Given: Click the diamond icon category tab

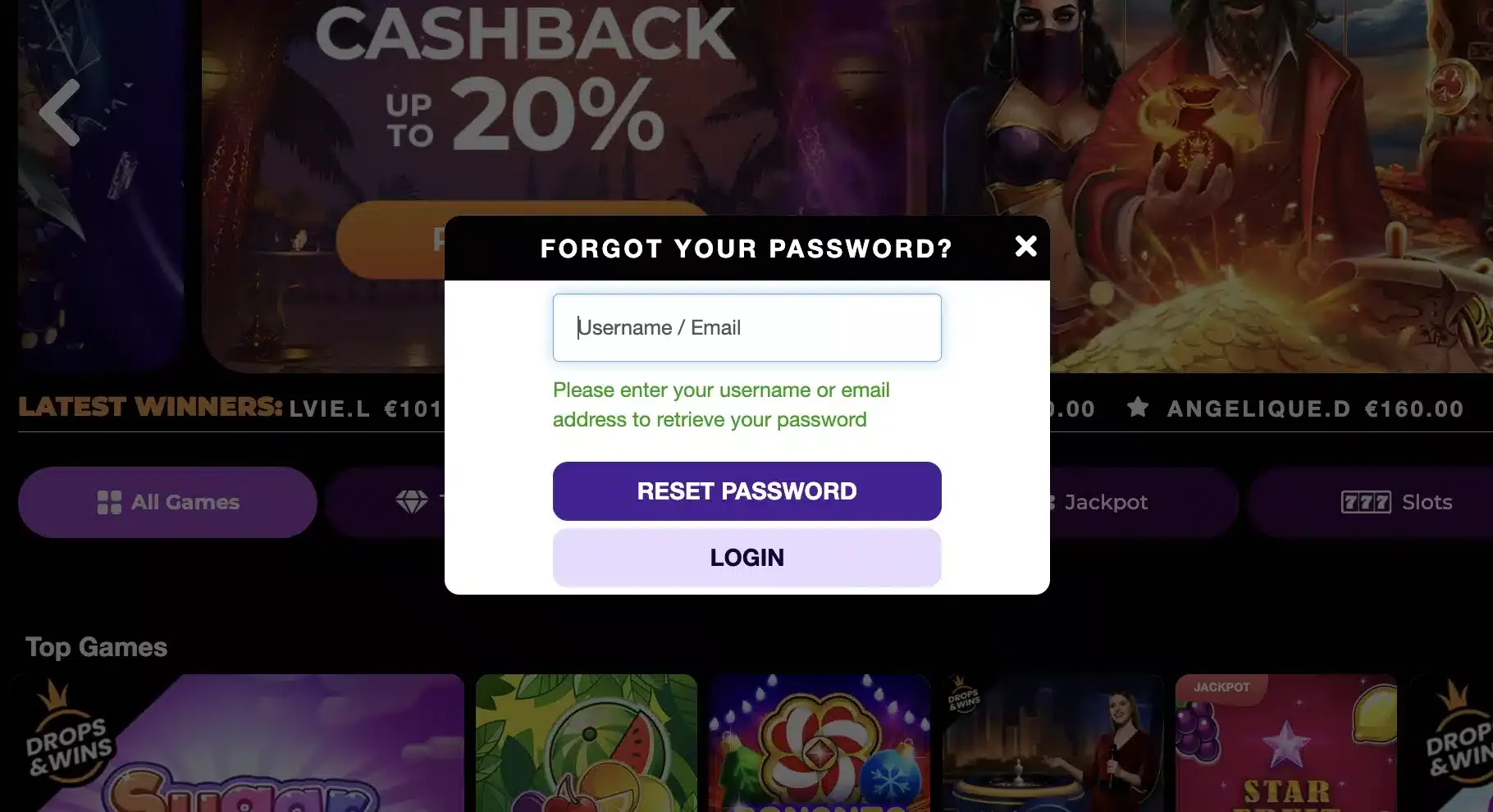Looking at the screenshot, I should click(386, 502).
